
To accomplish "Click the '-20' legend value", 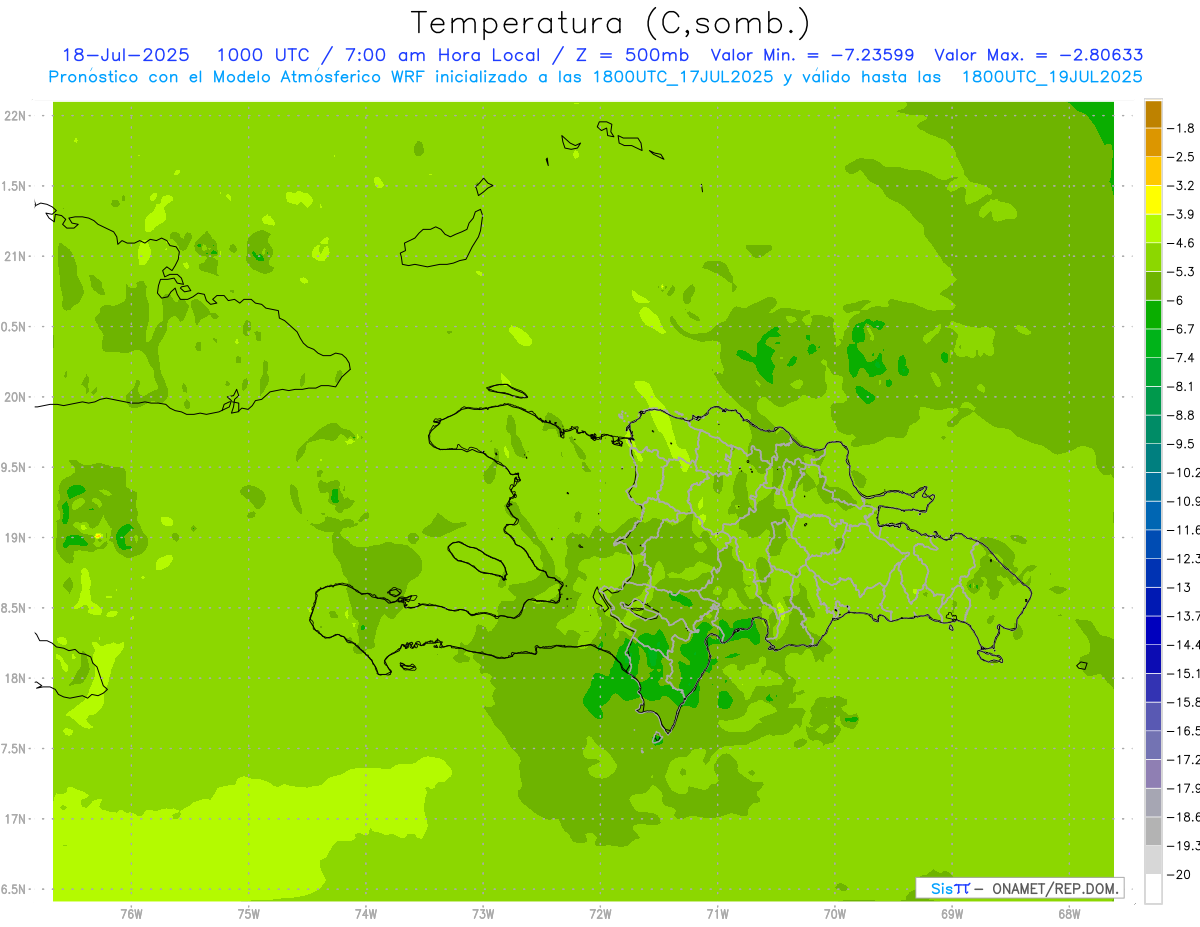I will 1180,875.
